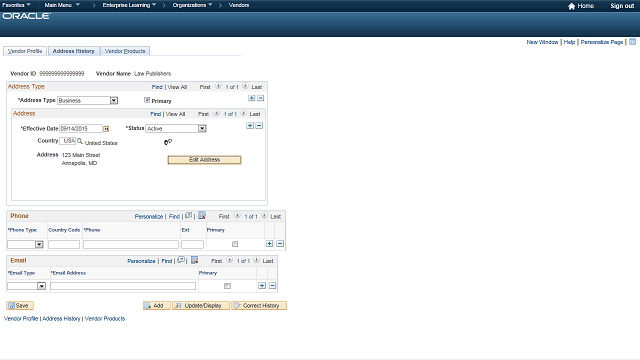Add a new Email row

tap(262, 286)
